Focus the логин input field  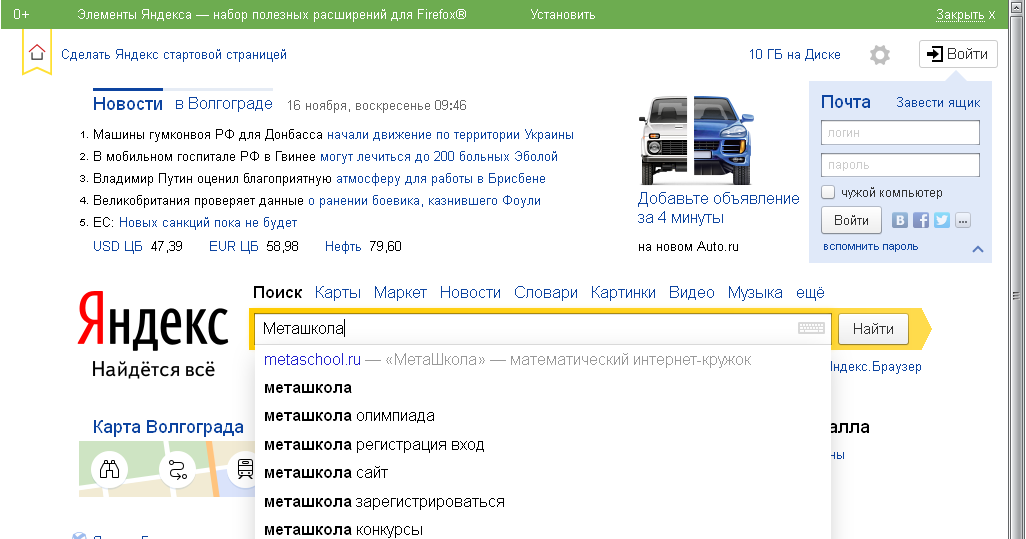[x=900, y=132]
